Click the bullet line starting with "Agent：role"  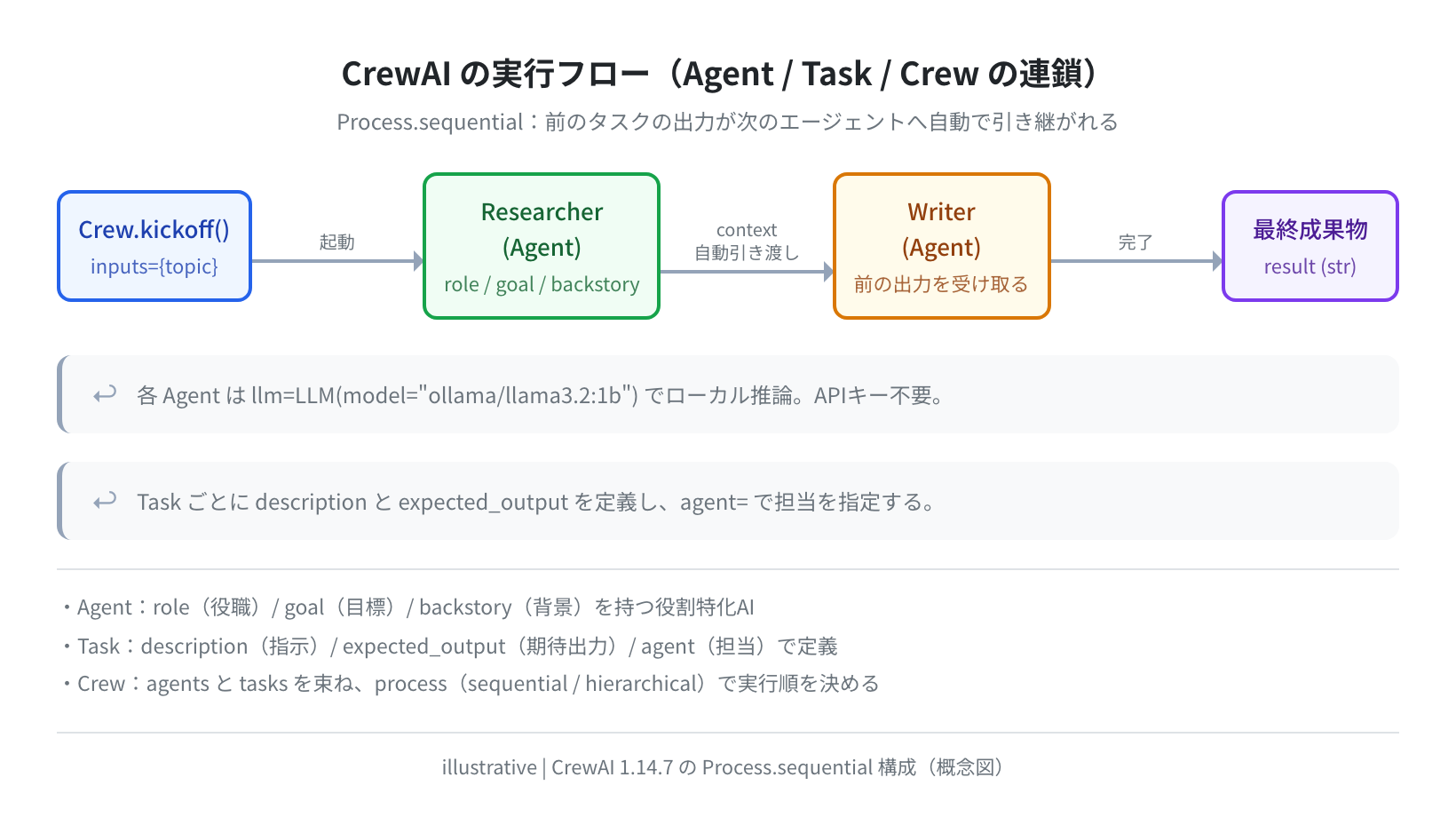coord(407,607)
